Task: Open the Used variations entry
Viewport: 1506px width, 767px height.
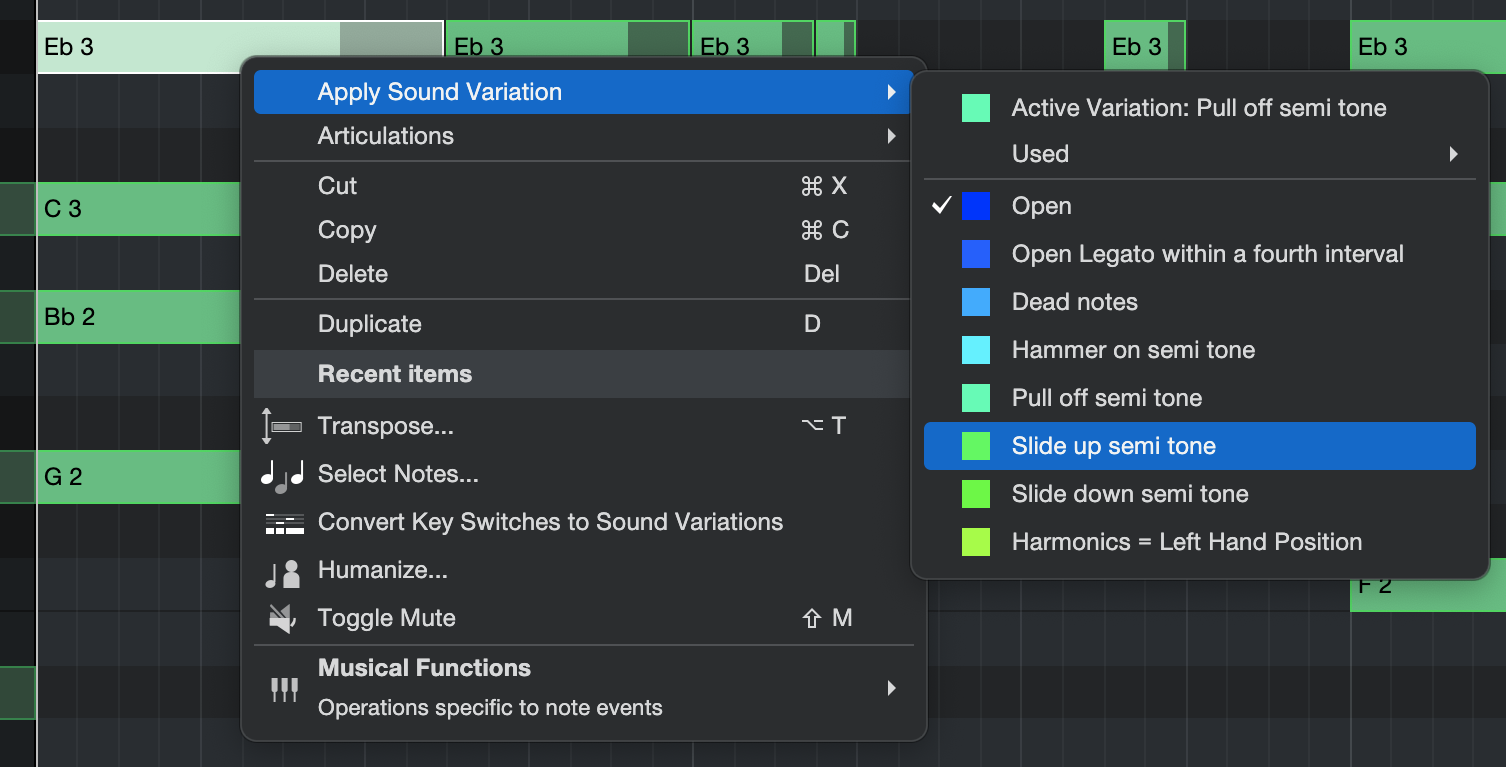Action: (1200, 154)
